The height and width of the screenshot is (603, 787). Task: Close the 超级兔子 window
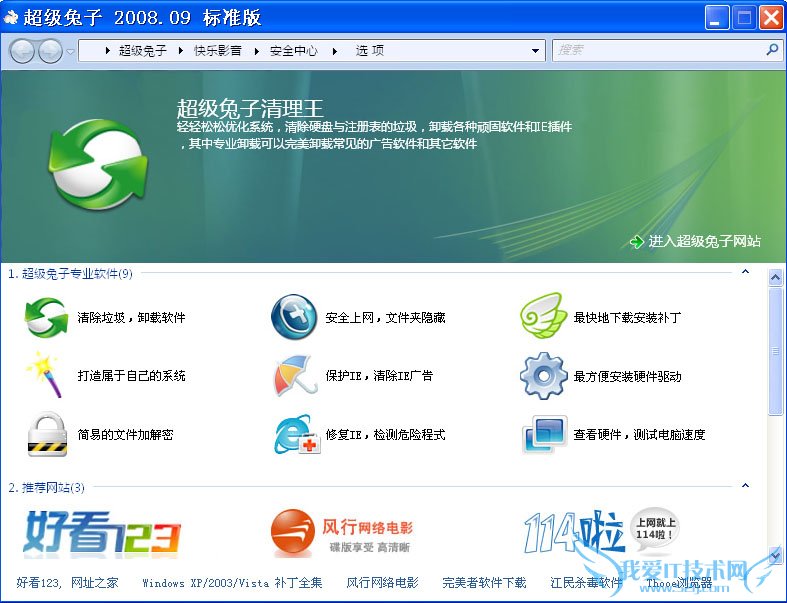[x=771, y=18]
